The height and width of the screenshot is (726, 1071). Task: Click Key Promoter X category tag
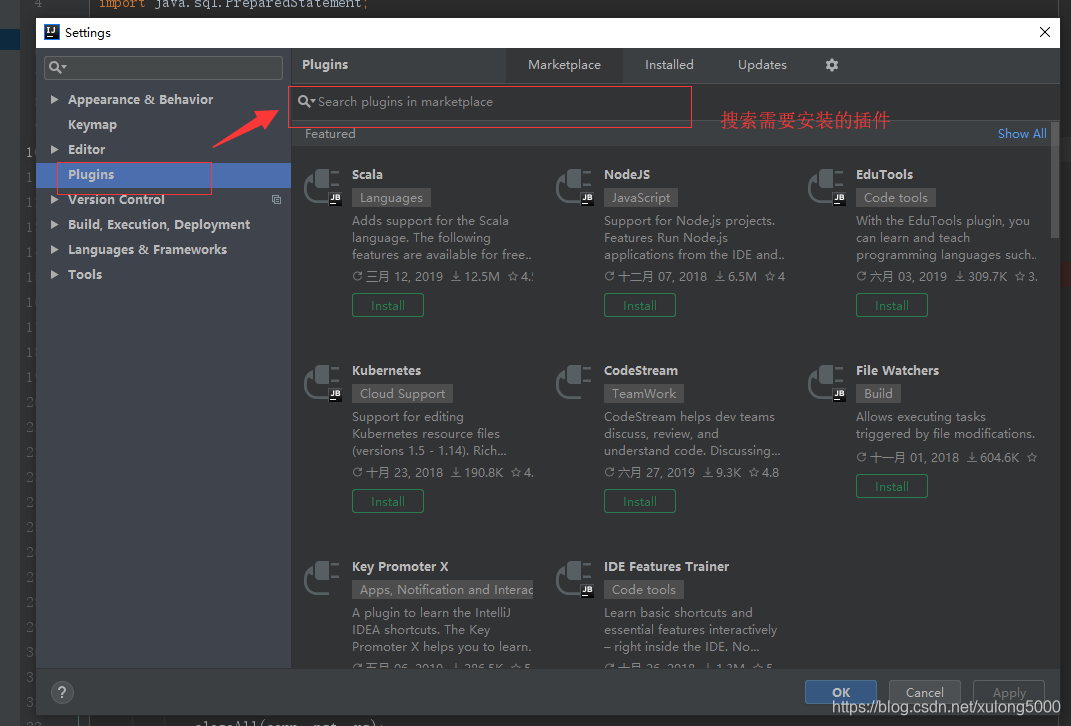[x=443, y=590]
